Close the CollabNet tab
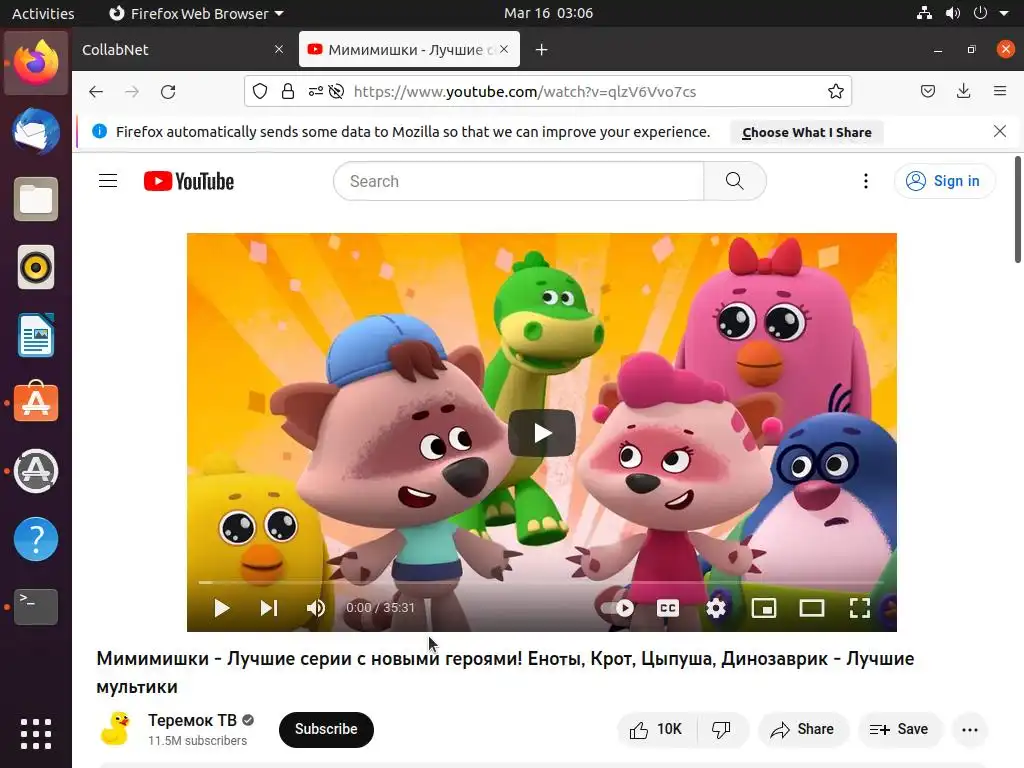This screenshot has height=768, width=1024. 279,49
